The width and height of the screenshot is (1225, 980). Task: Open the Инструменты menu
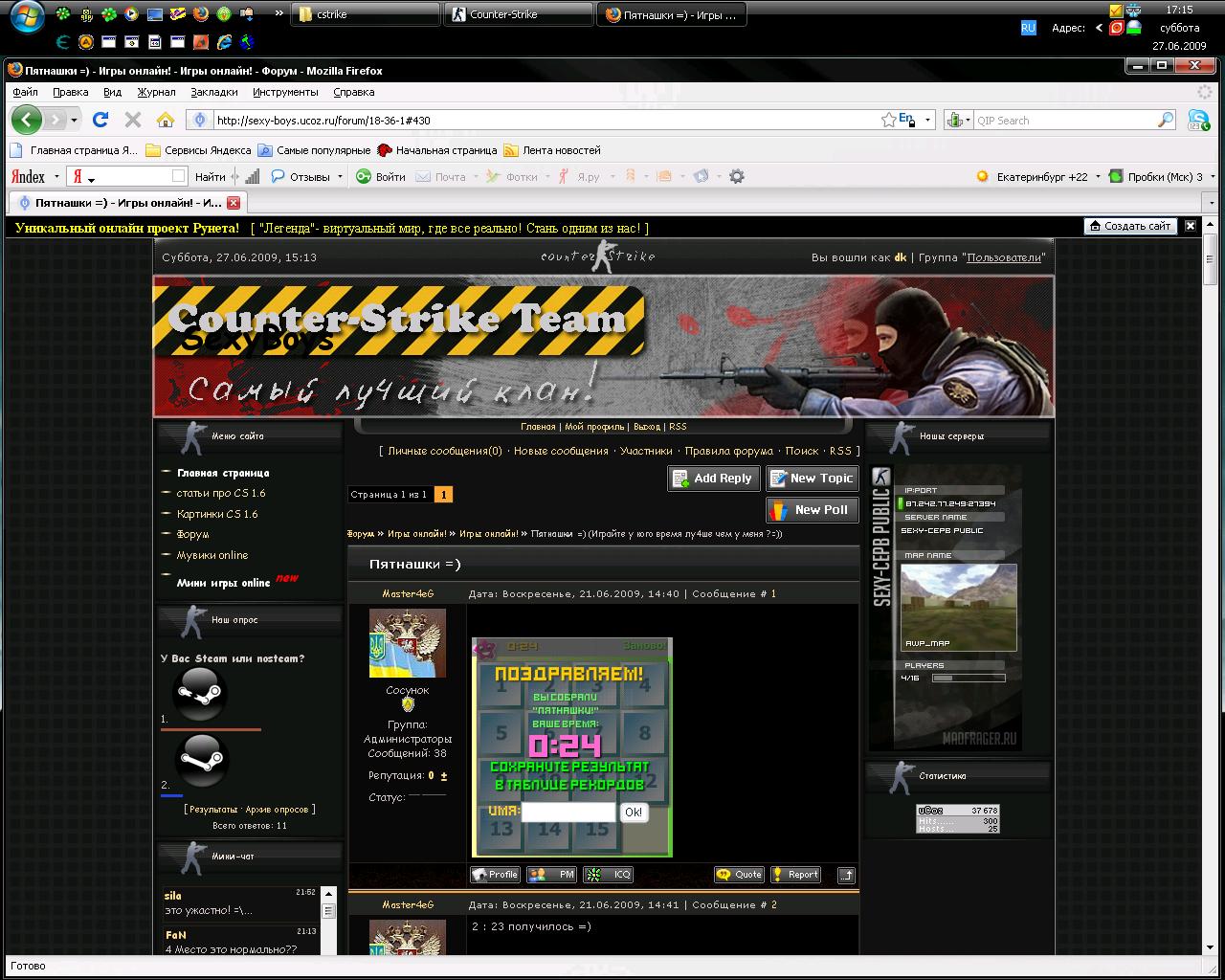285,92
